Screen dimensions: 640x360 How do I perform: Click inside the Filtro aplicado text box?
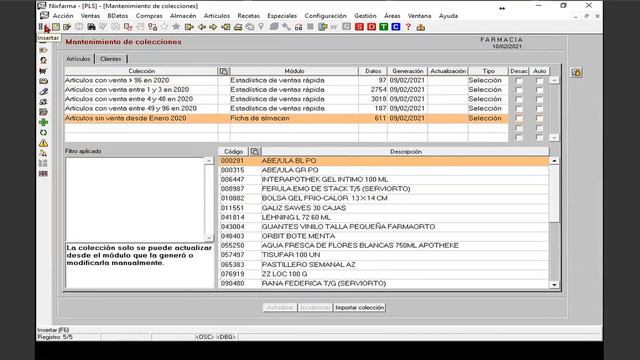coord(135,199)
